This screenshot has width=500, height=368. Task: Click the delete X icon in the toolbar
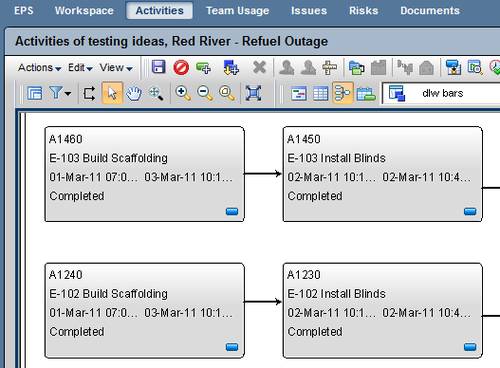[x=259, y=67]
